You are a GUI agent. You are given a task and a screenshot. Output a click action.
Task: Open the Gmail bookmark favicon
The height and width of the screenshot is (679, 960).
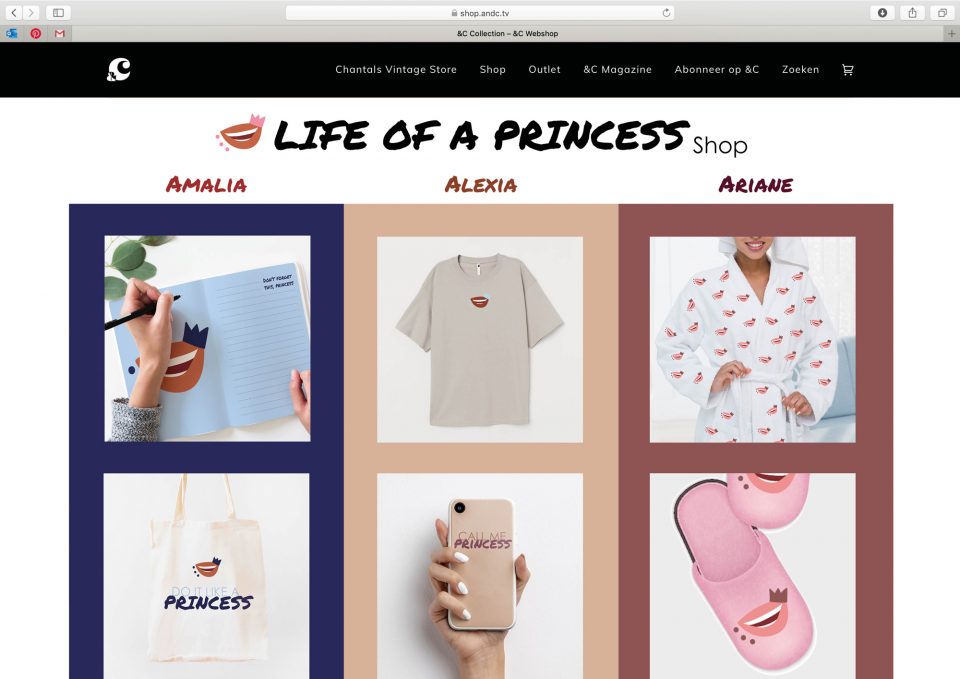tap(59, 34)
